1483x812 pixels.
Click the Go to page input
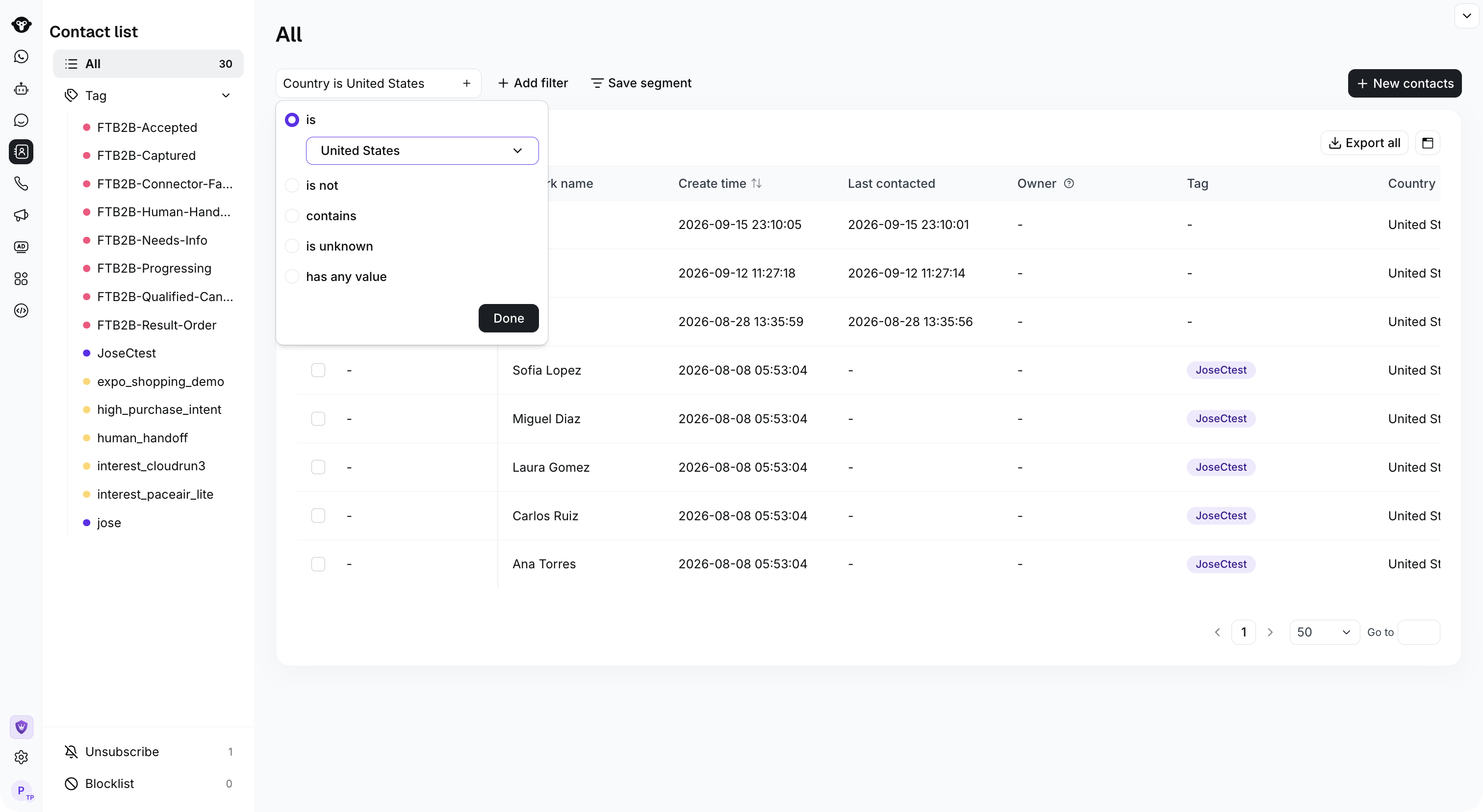(x=1419, y=633)
